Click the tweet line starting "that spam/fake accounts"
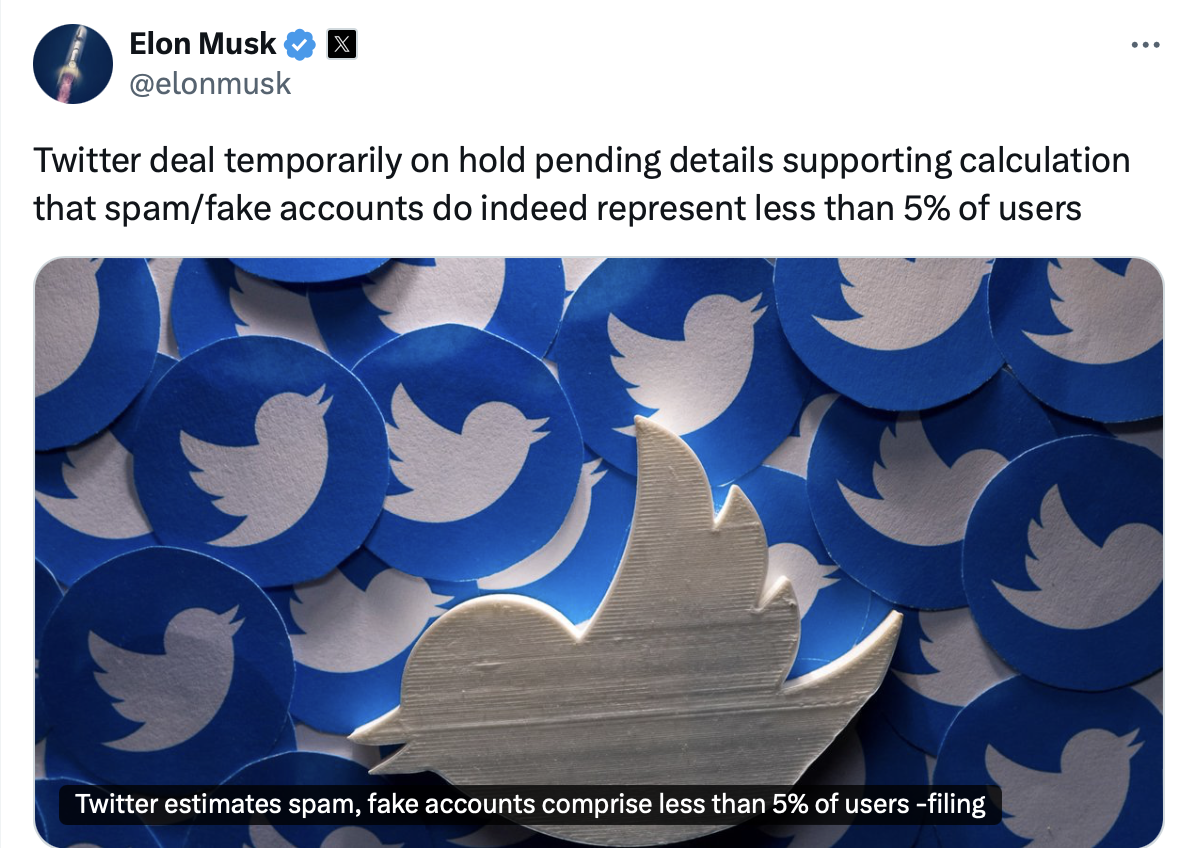The image size is (1192, 848). [x=556, y=208]
